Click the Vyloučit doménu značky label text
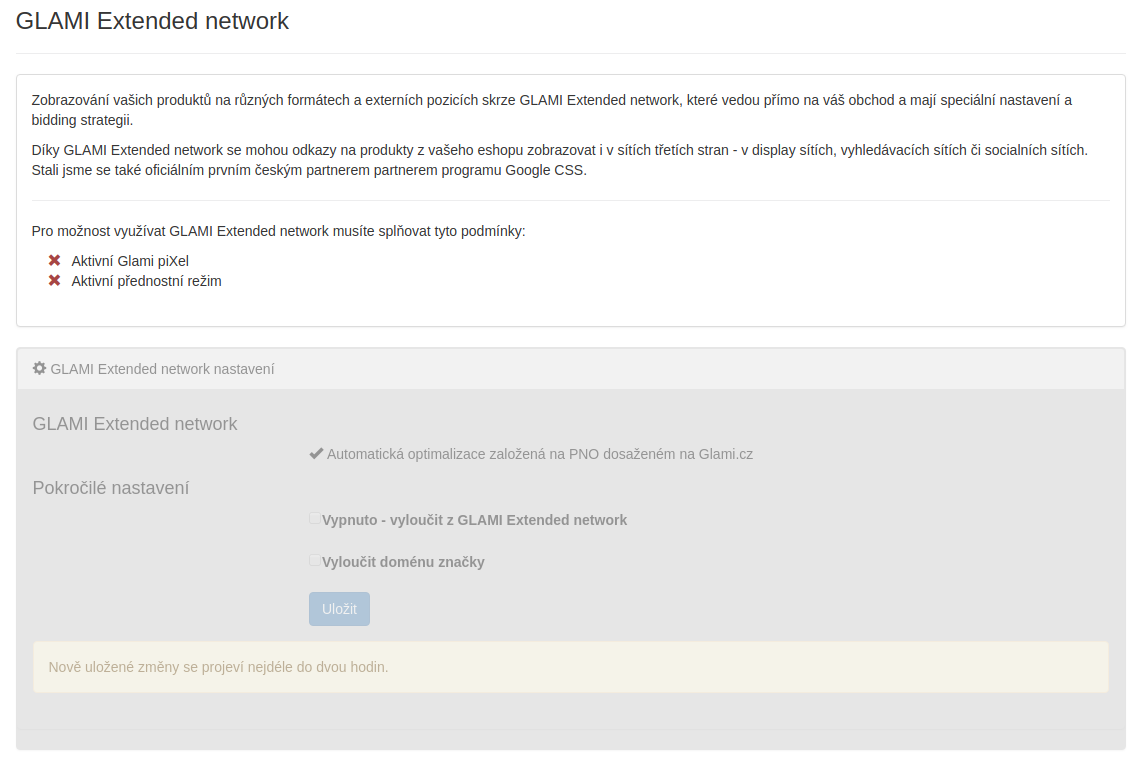The image size is (1141, 764). tap(403, 562)
